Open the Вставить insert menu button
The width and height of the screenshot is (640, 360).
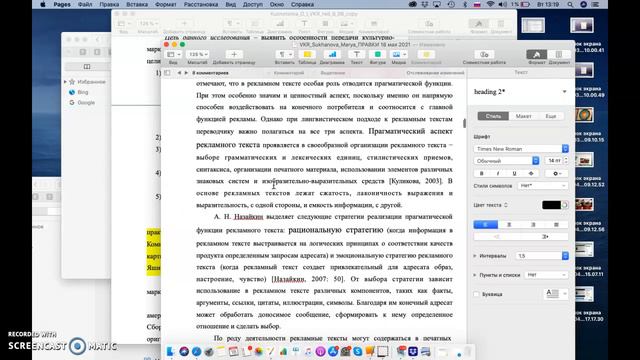pos(284,54)
